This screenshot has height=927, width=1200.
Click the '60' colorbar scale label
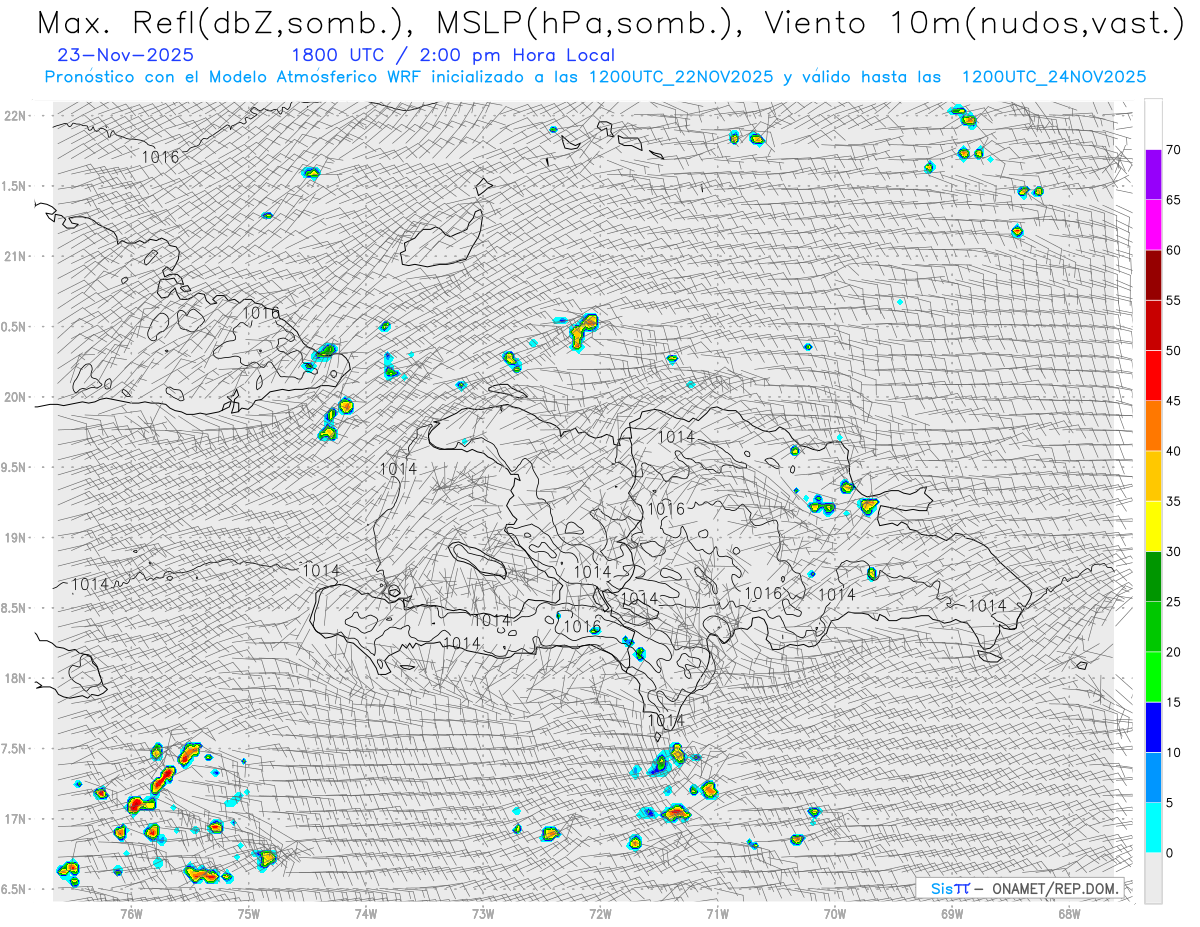[1173, 250]
